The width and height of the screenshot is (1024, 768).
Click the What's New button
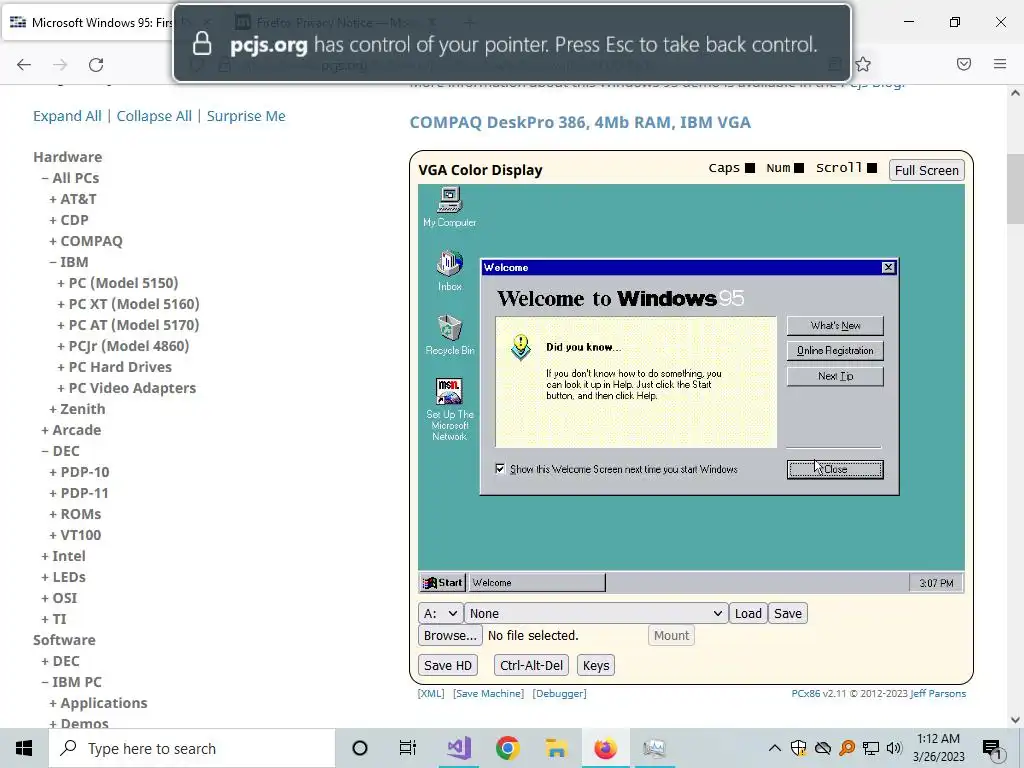(835, 325)
